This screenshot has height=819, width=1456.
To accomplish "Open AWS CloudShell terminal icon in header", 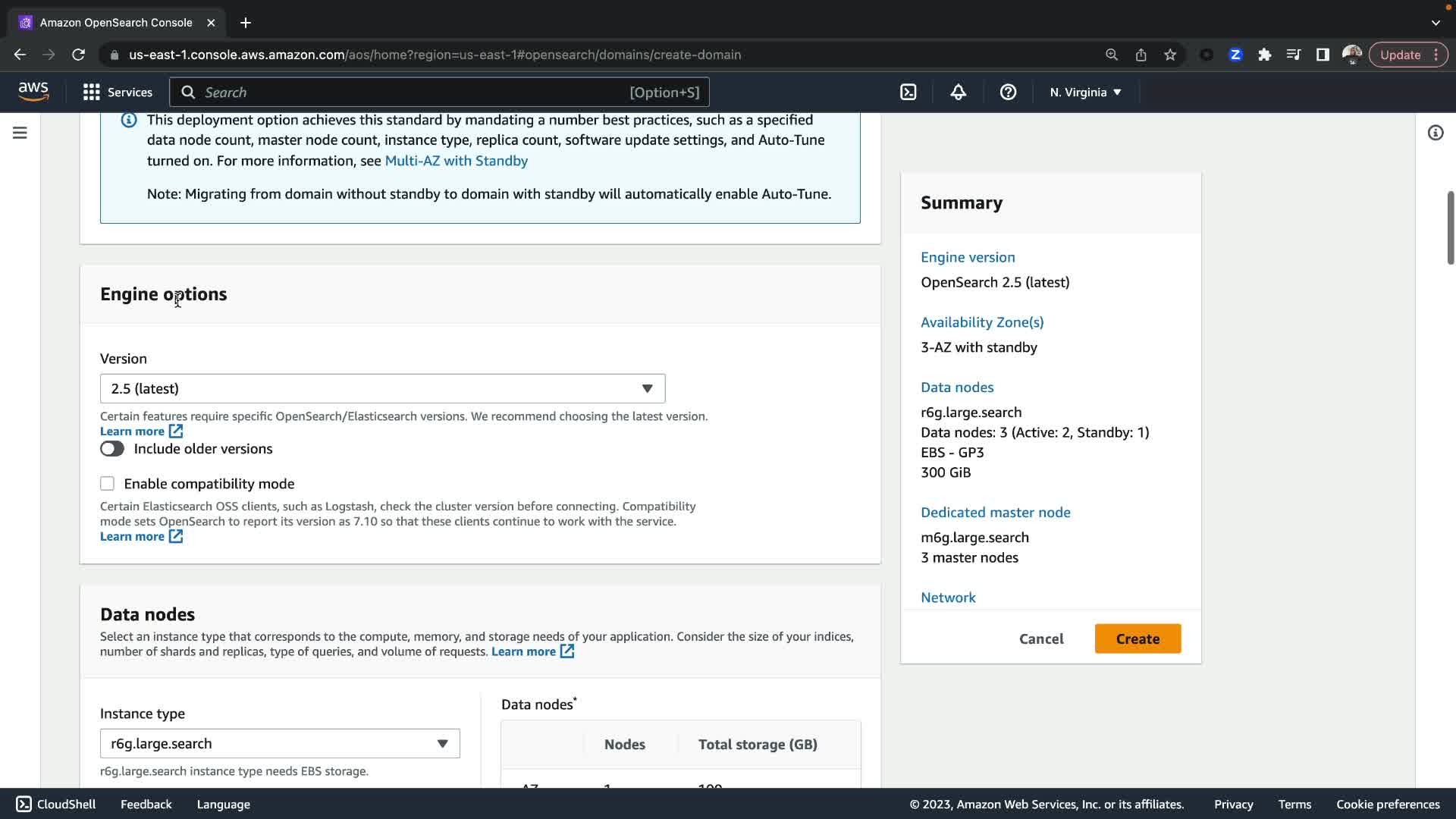I will point(908,93).
